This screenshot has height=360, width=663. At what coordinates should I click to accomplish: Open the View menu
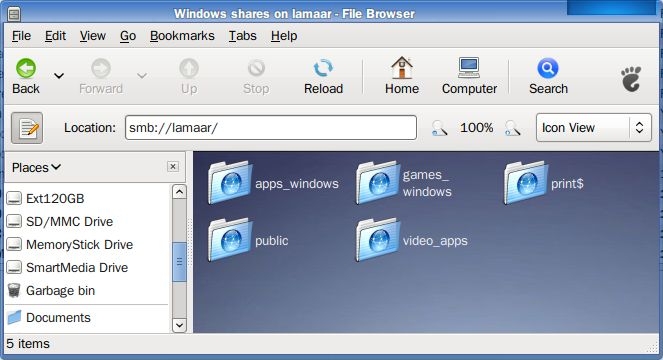93,36
